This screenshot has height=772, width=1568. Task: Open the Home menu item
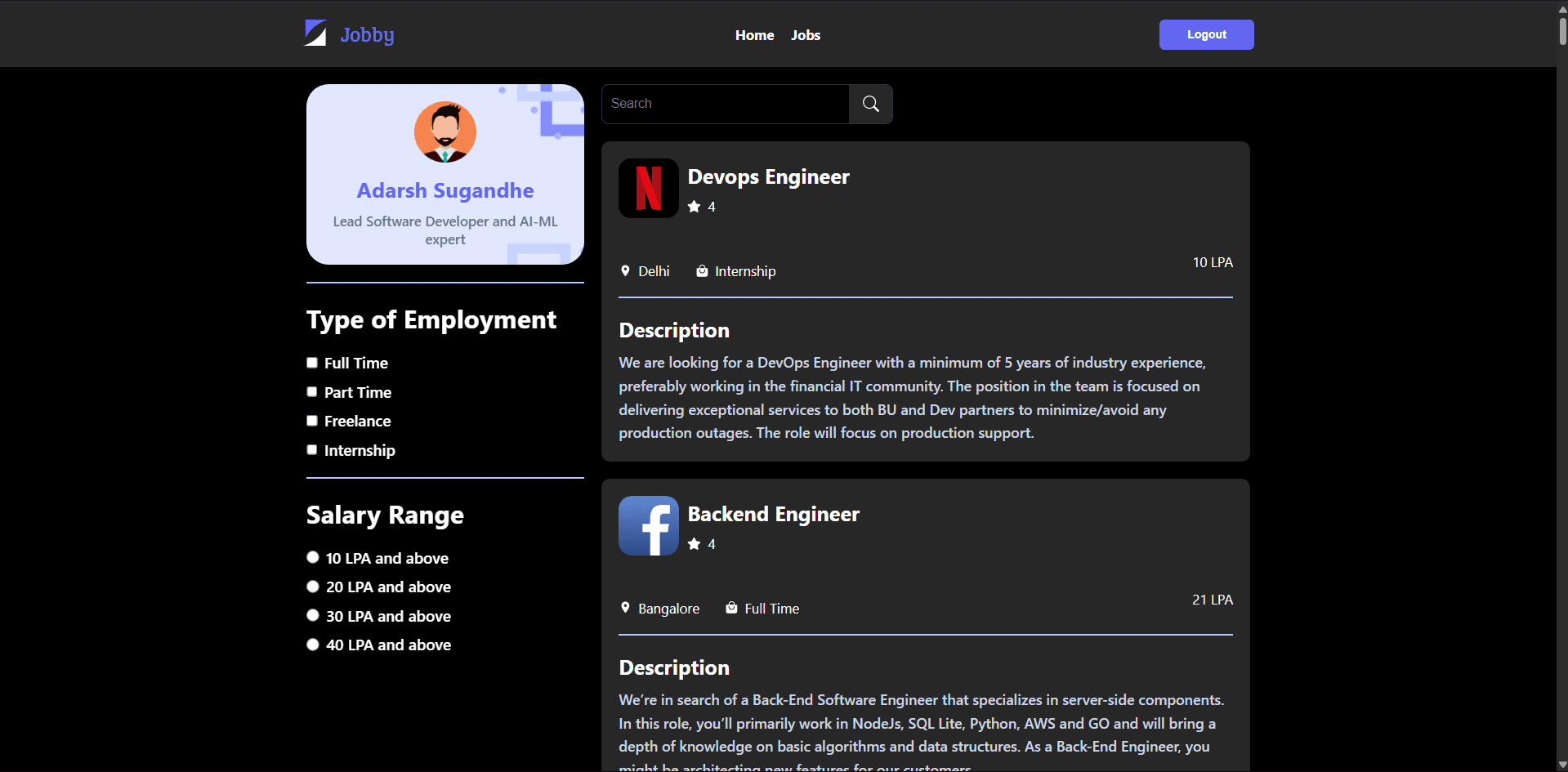[x=753, y=35]
